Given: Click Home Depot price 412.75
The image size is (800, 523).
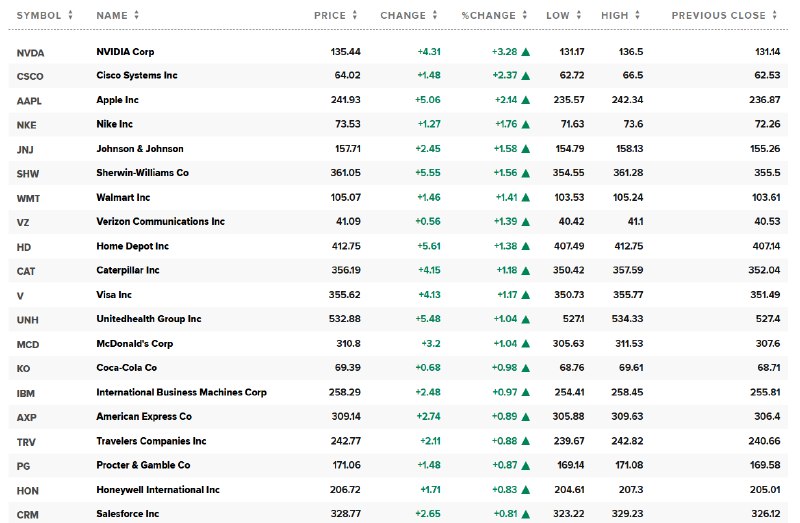Looking at the screenshot, I should pyautogui.click(x=346, y=246).
